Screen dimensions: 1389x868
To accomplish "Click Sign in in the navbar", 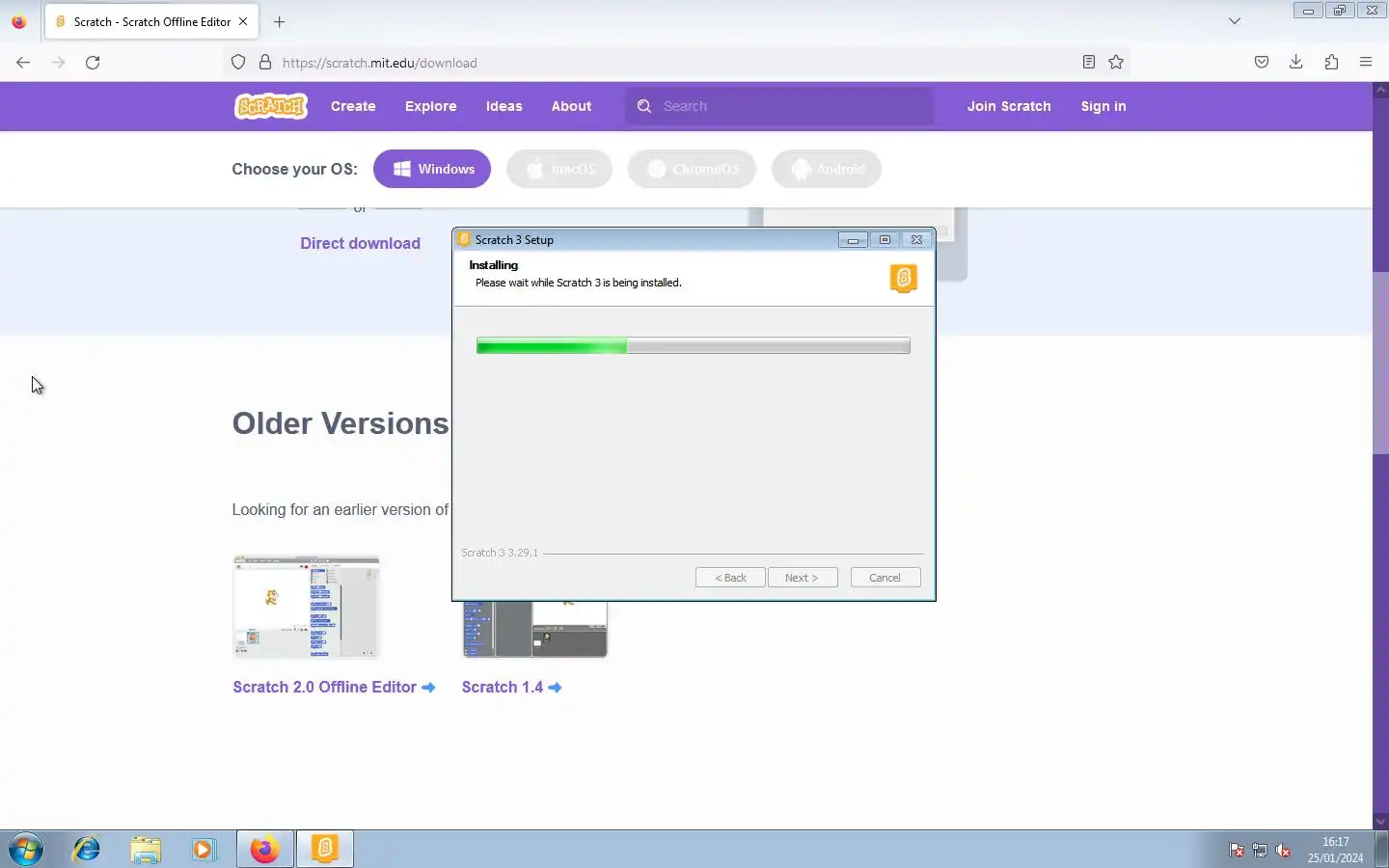I will 1103,106.
